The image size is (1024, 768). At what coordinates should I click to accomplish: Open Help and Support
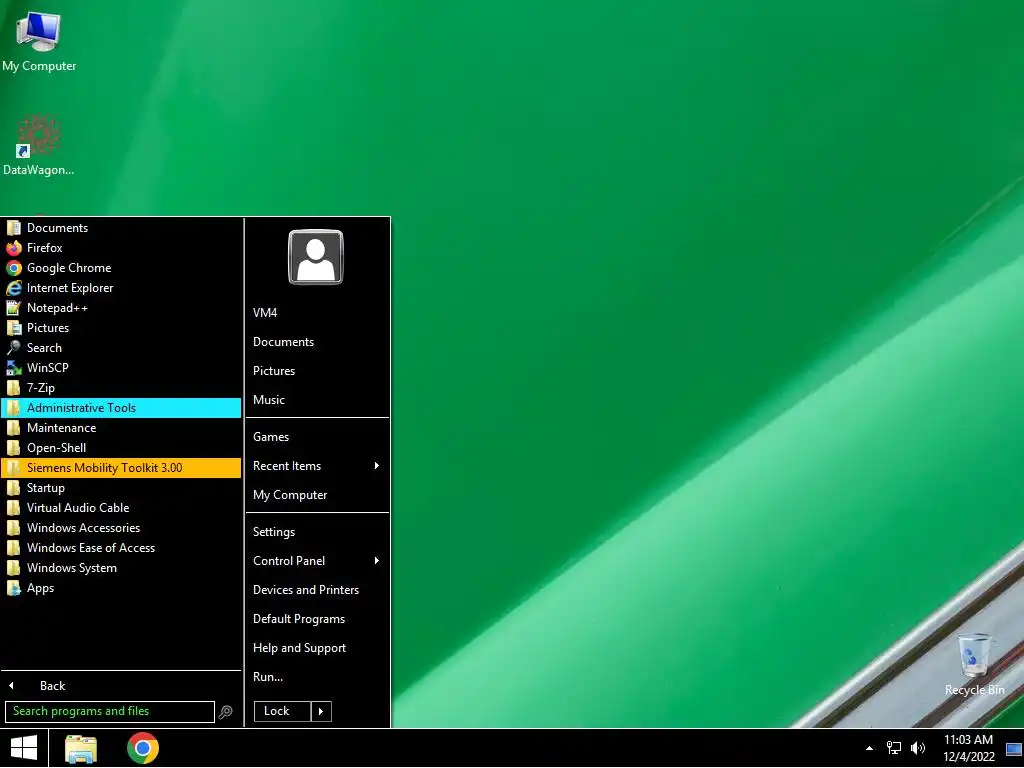(x=317, y=648)
